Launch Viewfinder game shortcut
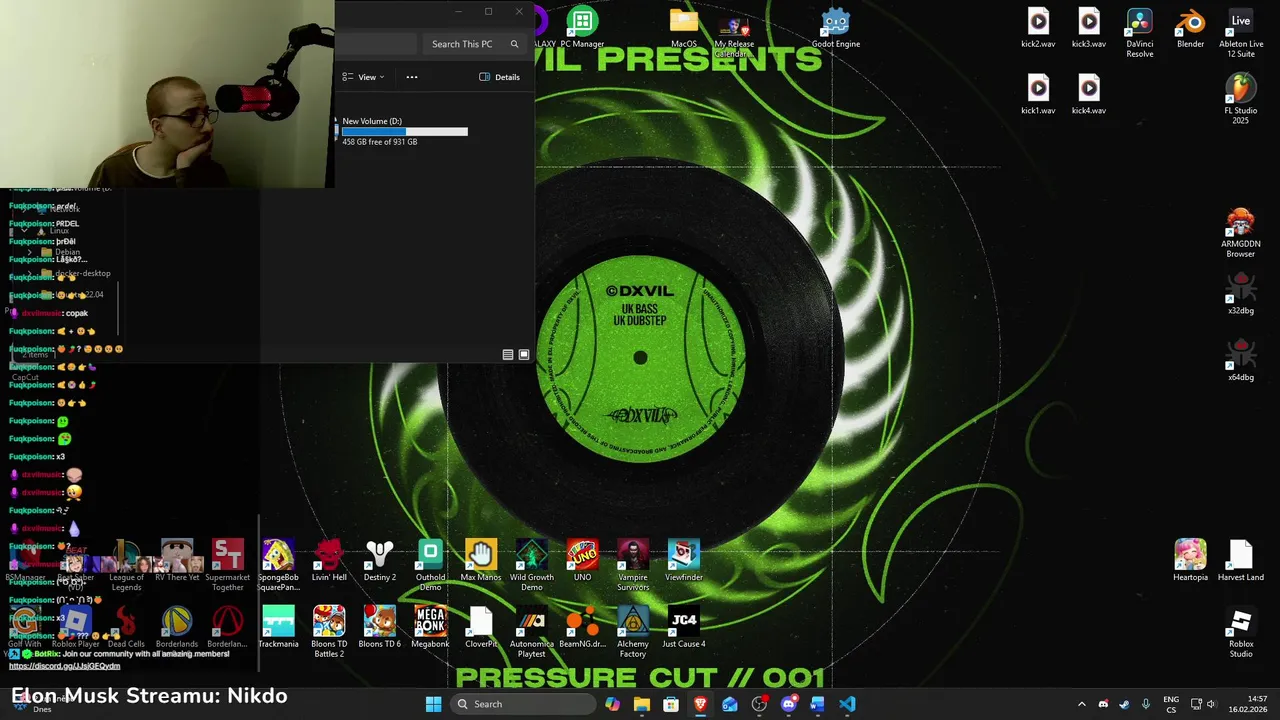The width and height of the screenshot is (1280, 720). [684, 561]
